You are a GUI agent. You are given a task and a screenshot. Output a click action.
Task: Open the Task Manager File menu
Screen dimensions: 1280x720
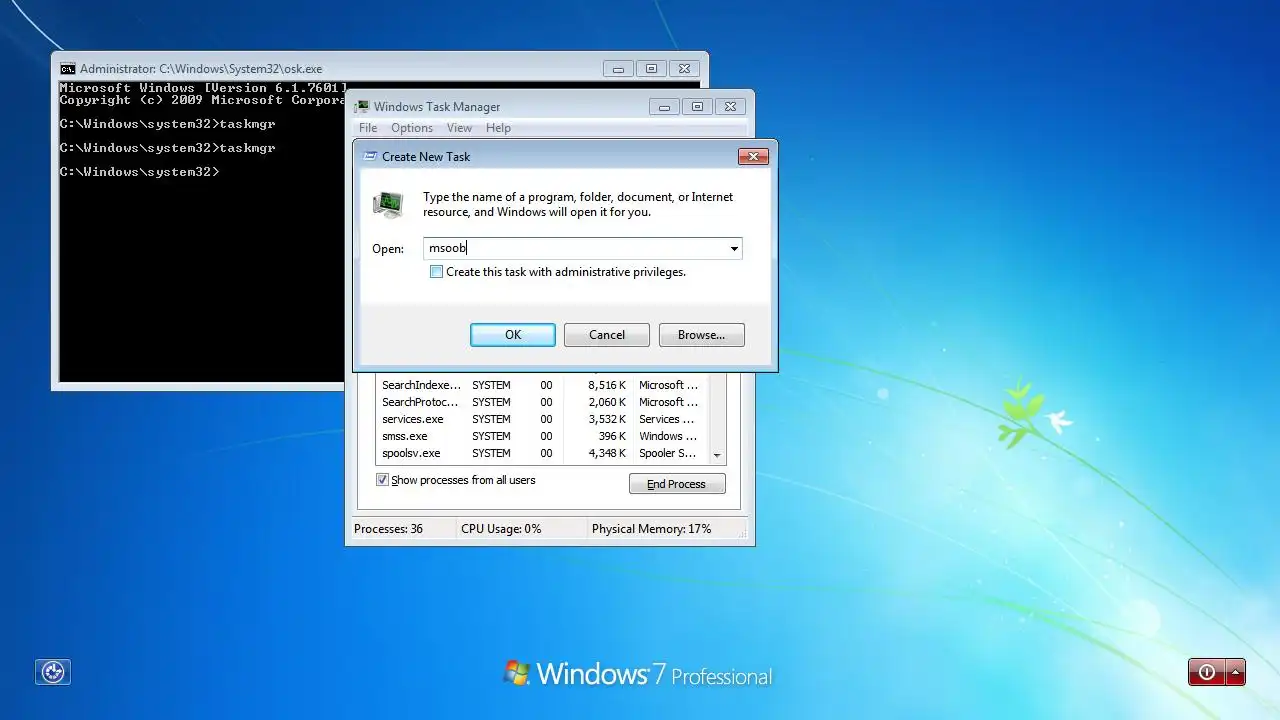368,128
